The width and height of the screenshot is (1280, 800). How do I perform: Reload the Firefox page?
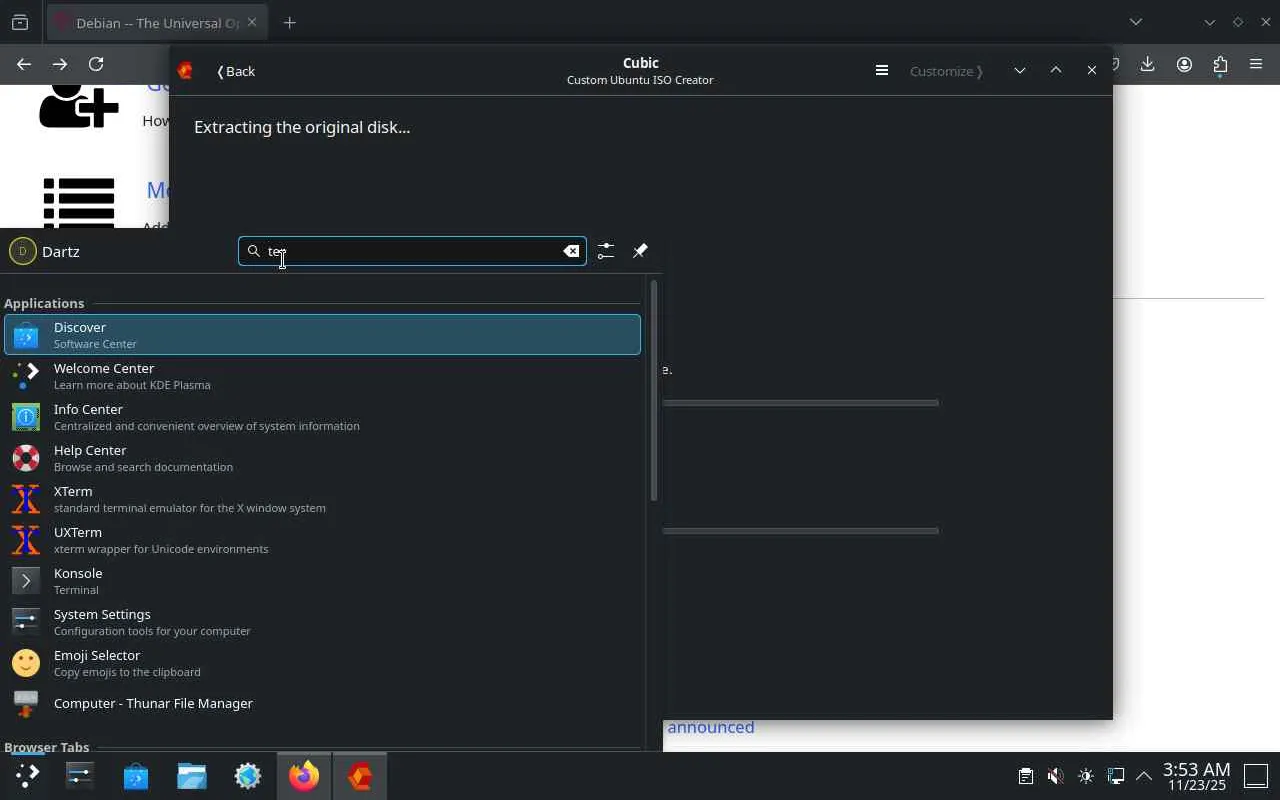point(96,64)
